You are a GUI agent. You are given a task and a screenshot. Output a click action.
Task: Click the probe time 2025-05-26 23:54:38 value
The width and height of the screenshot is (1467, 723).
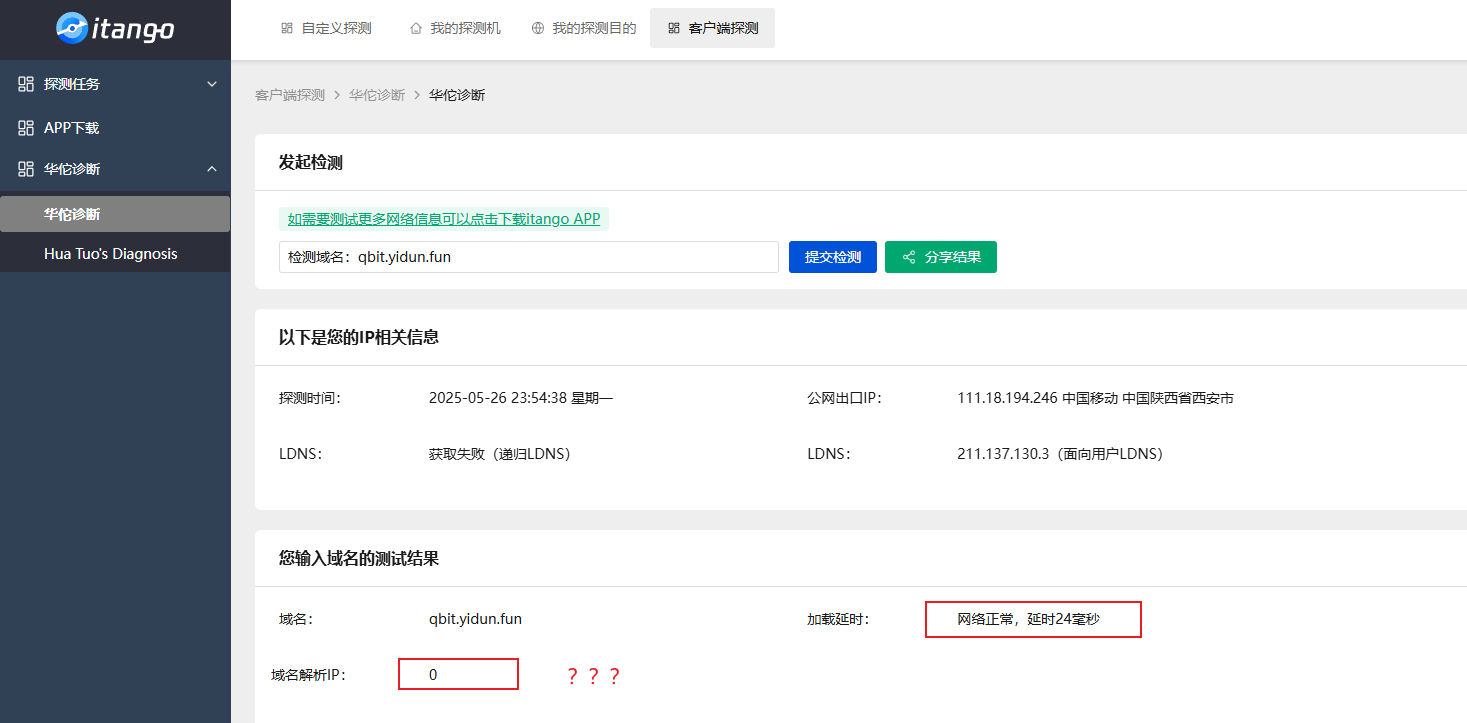[x=521, y=398]
